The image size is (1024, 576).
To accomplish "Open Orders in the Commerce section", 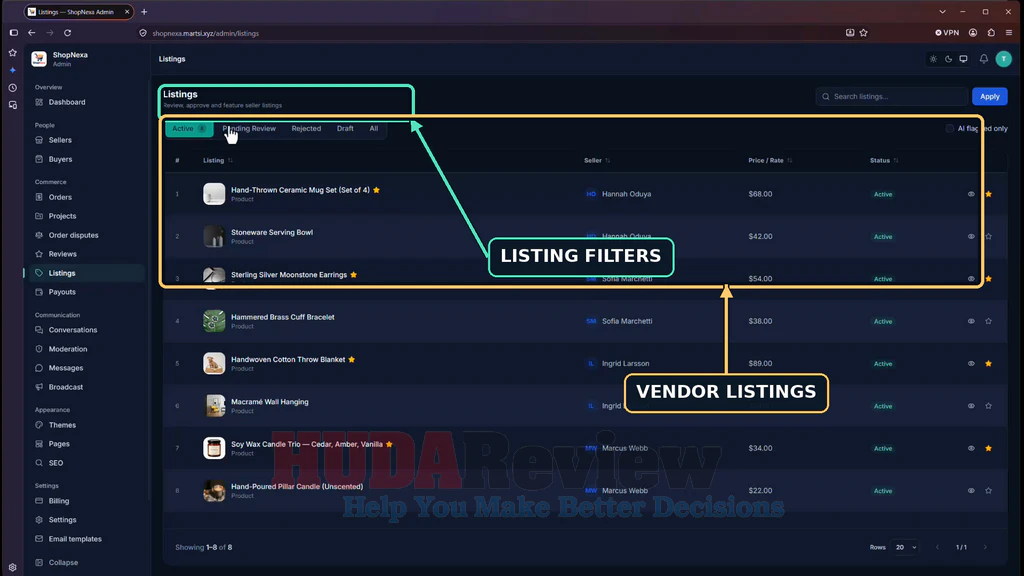I will [60, 197].
